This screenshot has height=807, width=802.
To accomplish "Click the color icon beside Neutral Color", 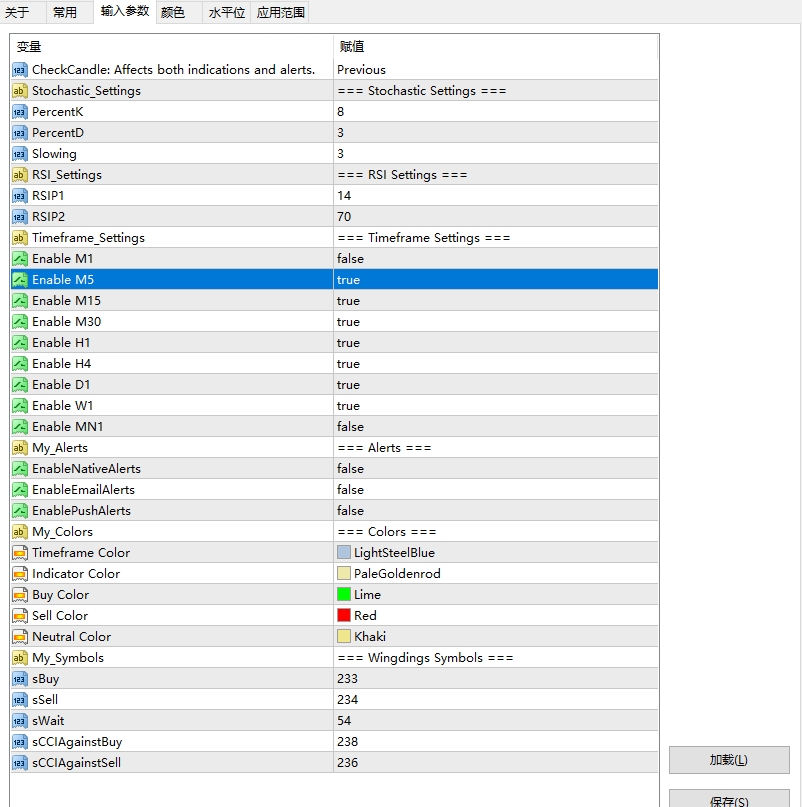I will (x=20, y=637).
